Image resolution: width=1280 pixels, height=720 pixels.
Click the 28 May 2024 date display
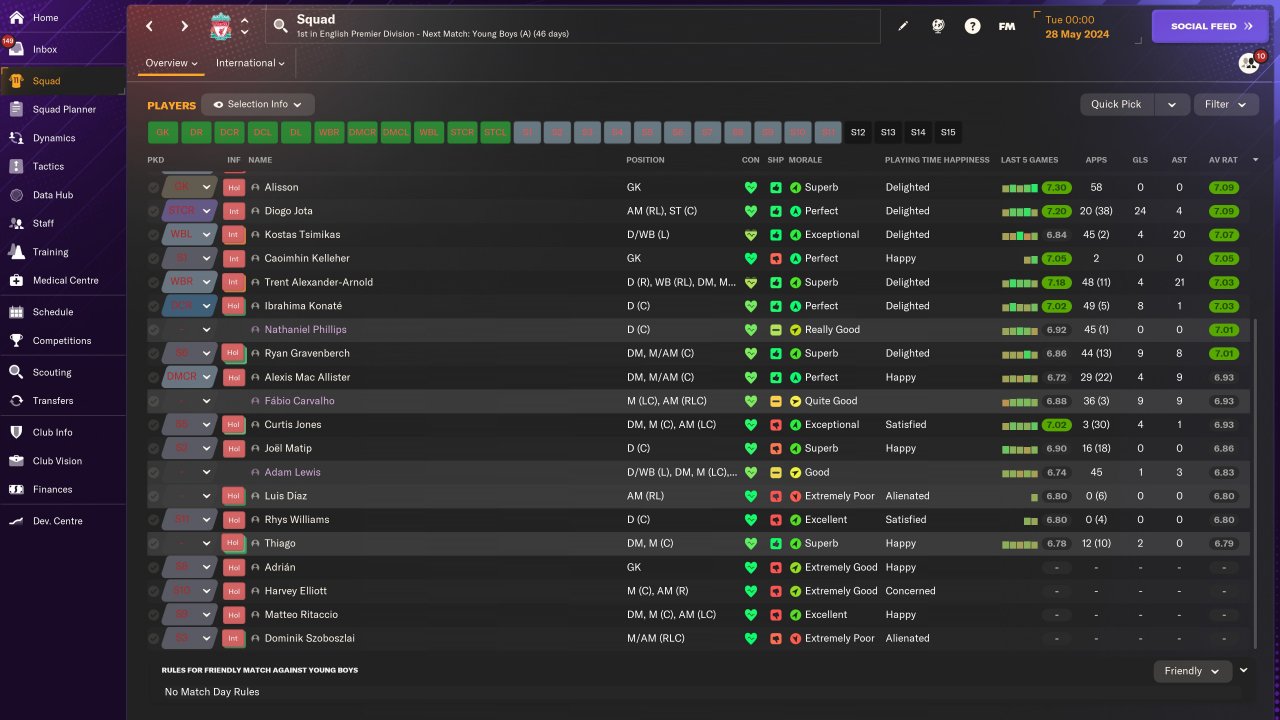point(1076,35)
